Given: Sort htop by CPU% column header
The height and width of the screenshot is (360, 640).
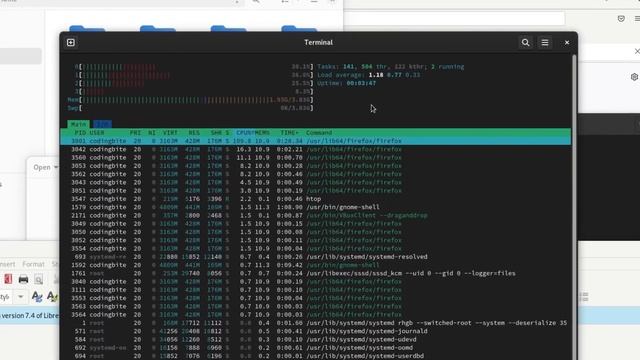Looking at the screenshot, I should (245, 133).
